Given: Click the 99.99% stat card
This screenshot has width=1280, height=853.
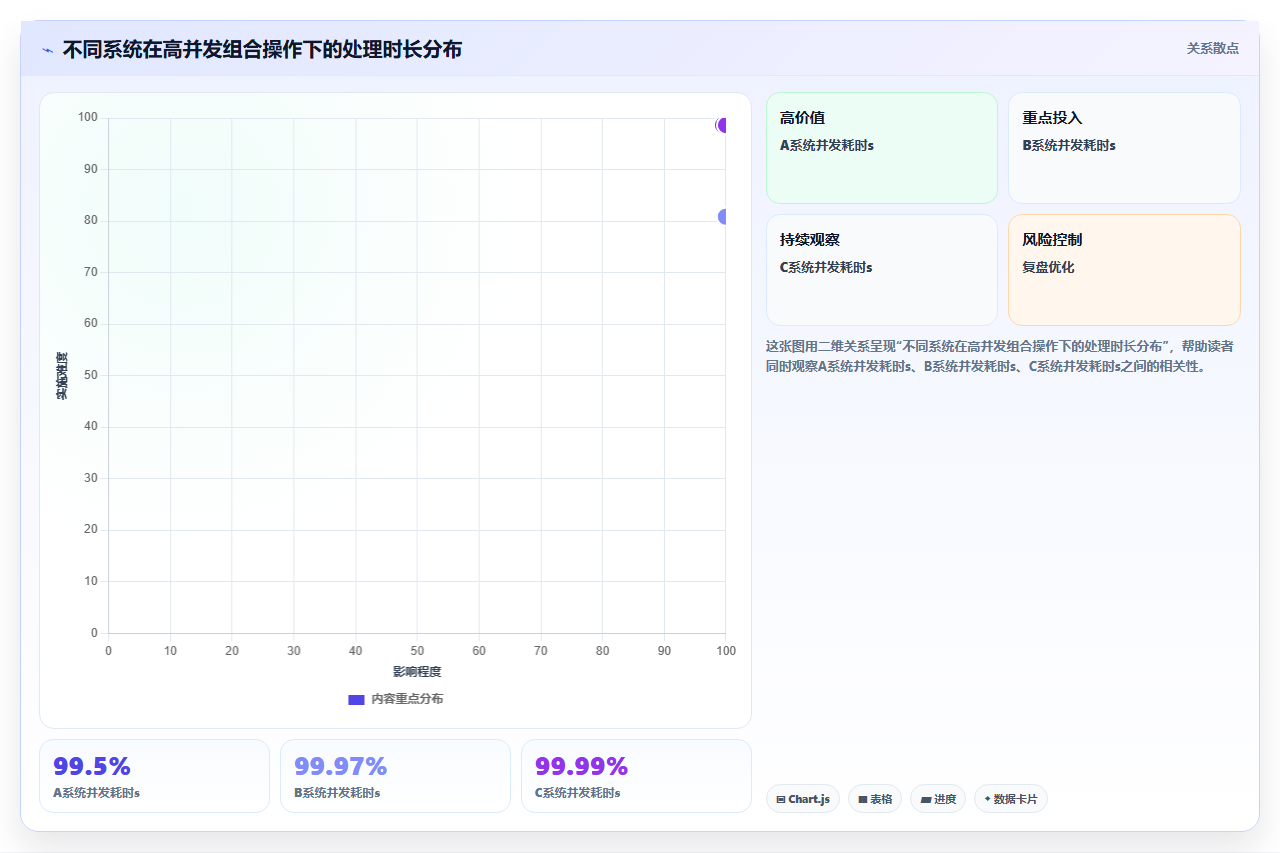Looking at the screenshot, I should coord(636,776).
